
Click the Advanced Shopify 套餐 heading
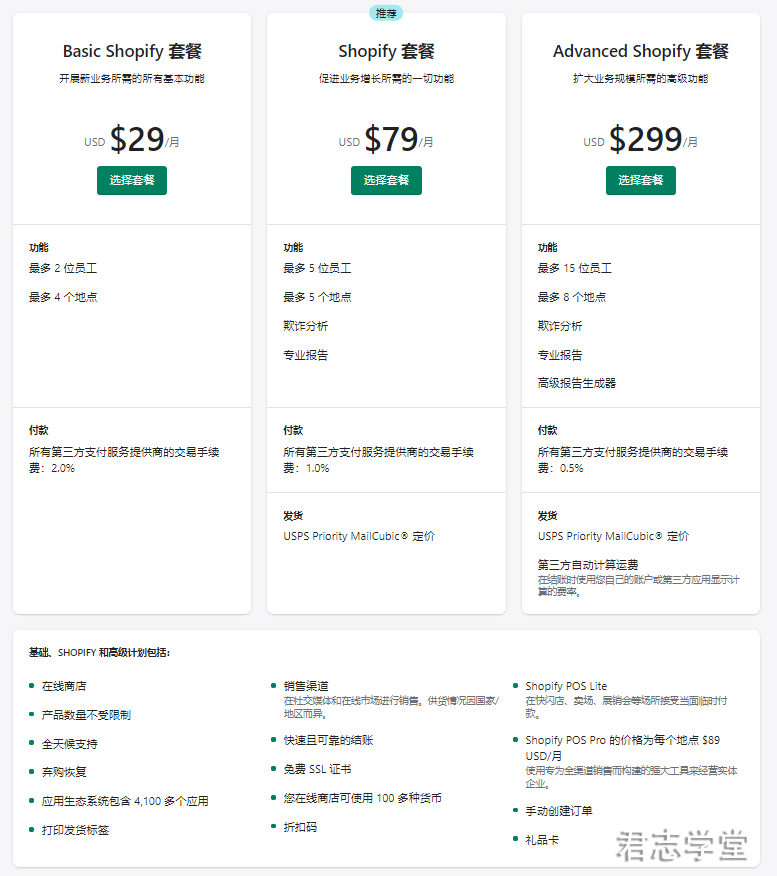(641, 51)
